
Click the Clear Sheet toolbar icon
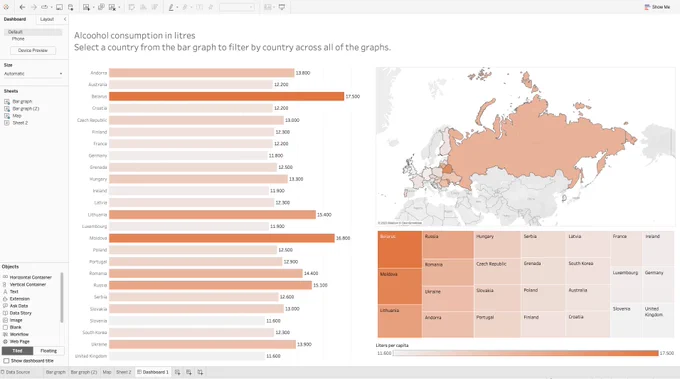[112, 7]
